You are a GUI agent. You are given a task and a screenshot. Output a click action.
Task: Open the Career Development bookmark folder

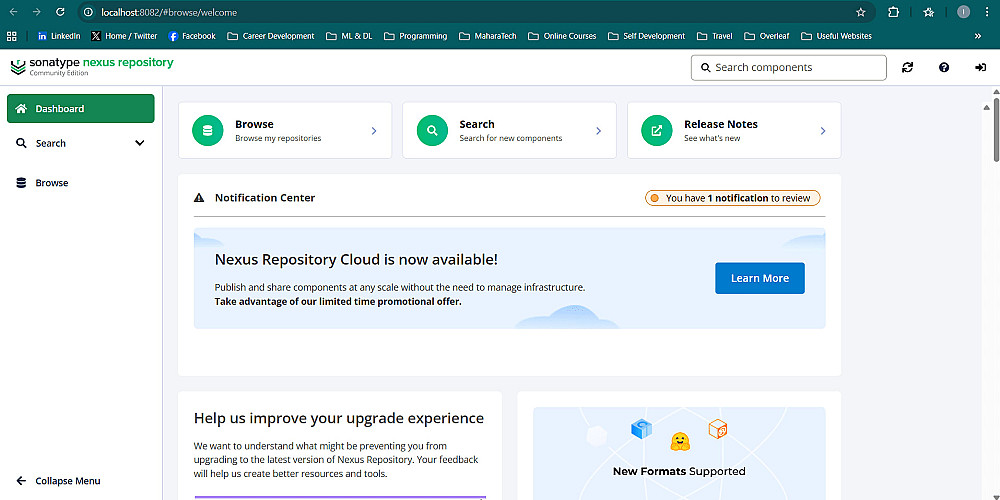pyautogui.click(x=270, y=36)
